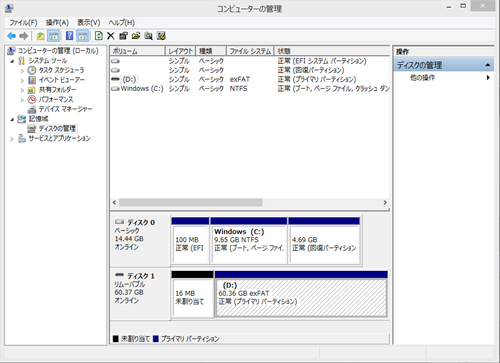
Task: Open the 表示(V) menu
Action: pos(89,23)
